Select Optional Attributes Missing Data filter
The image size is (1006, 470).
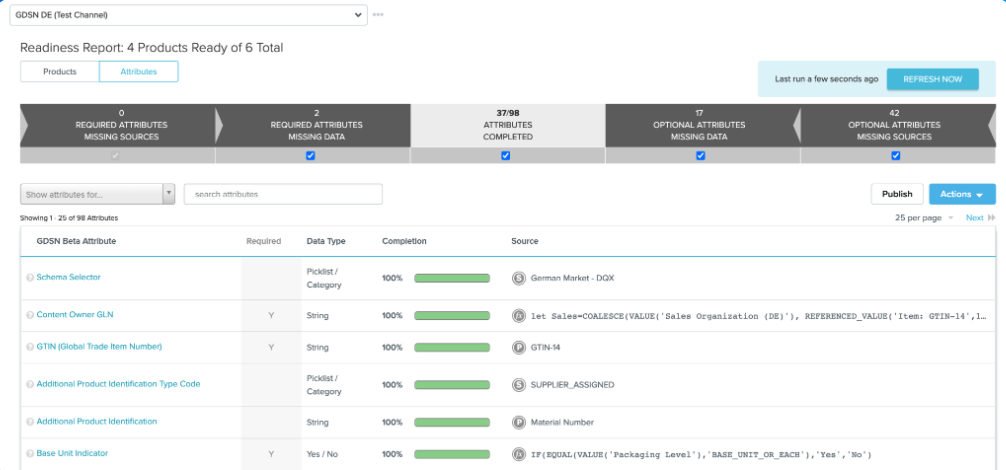[701, 125]
